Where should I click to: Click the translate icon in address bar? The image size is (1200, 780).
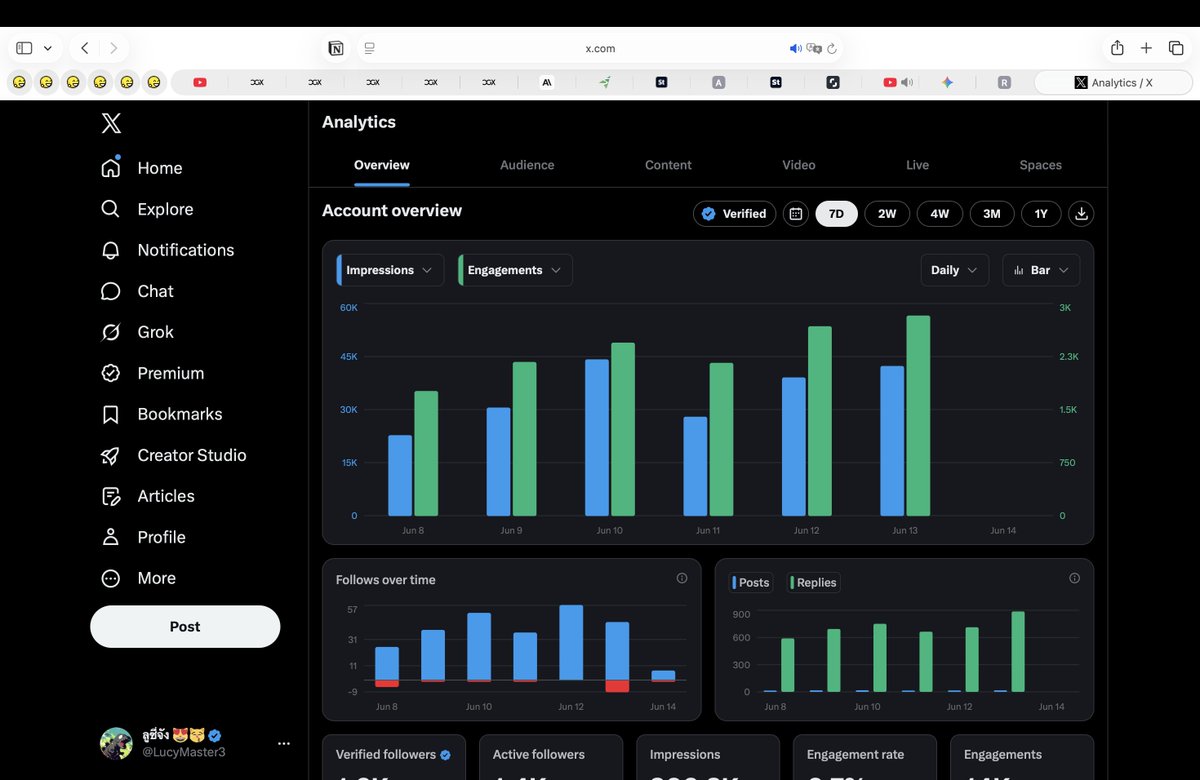(x=814, y=48)
